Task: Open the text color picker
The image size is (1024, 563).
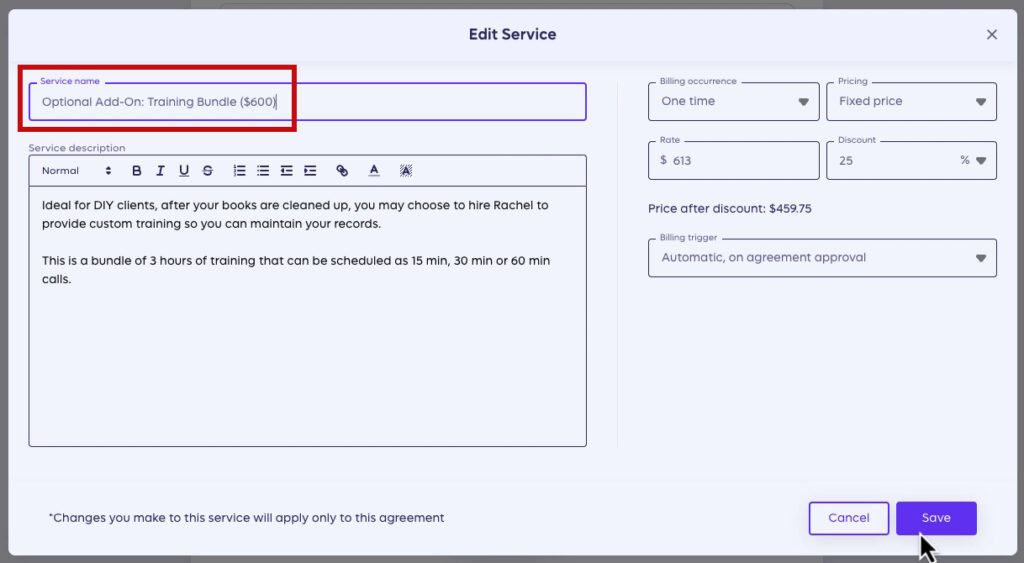Action: point(374,170)
